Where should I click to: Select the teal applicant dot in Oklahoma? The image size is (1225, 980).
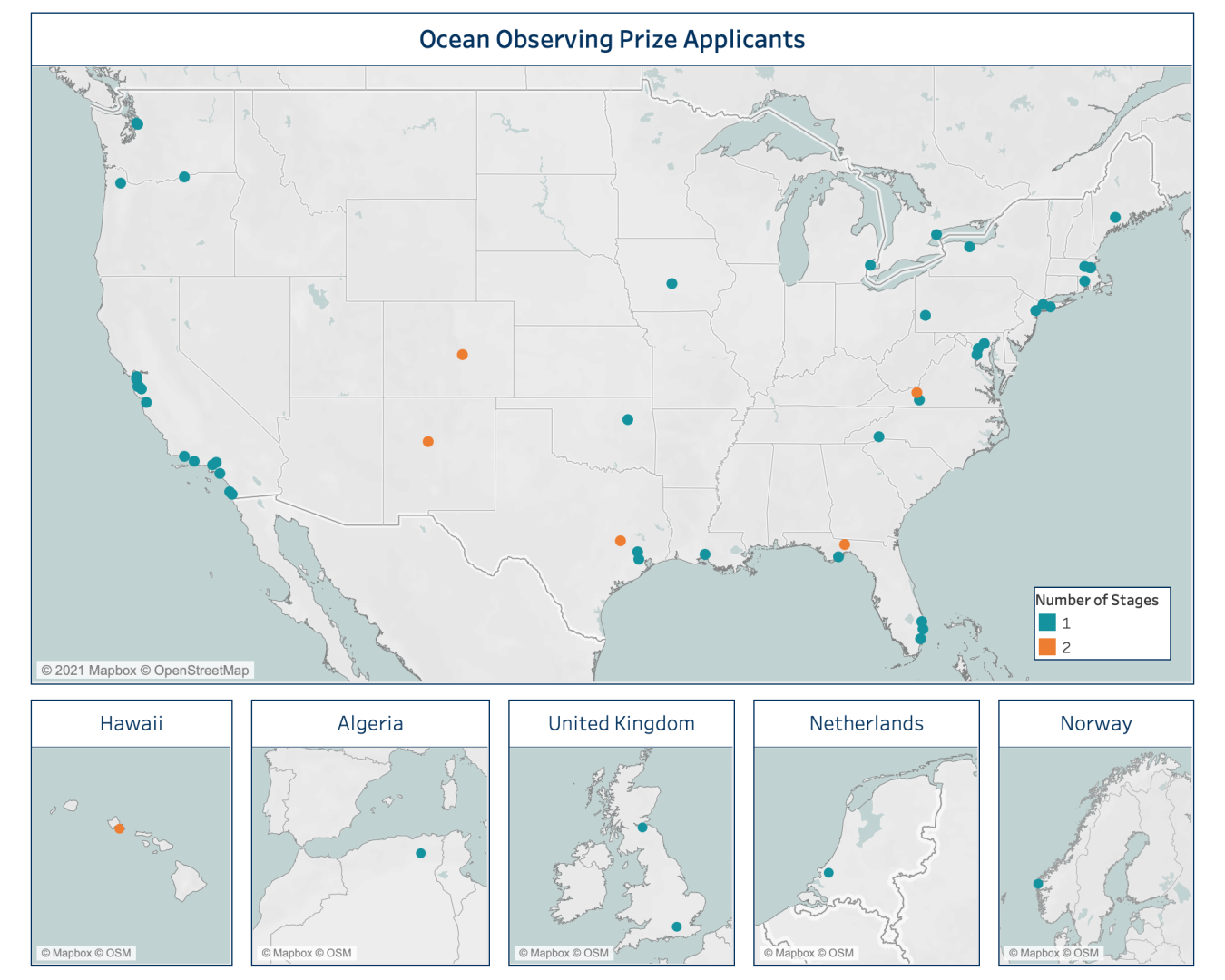coord(628,420)
